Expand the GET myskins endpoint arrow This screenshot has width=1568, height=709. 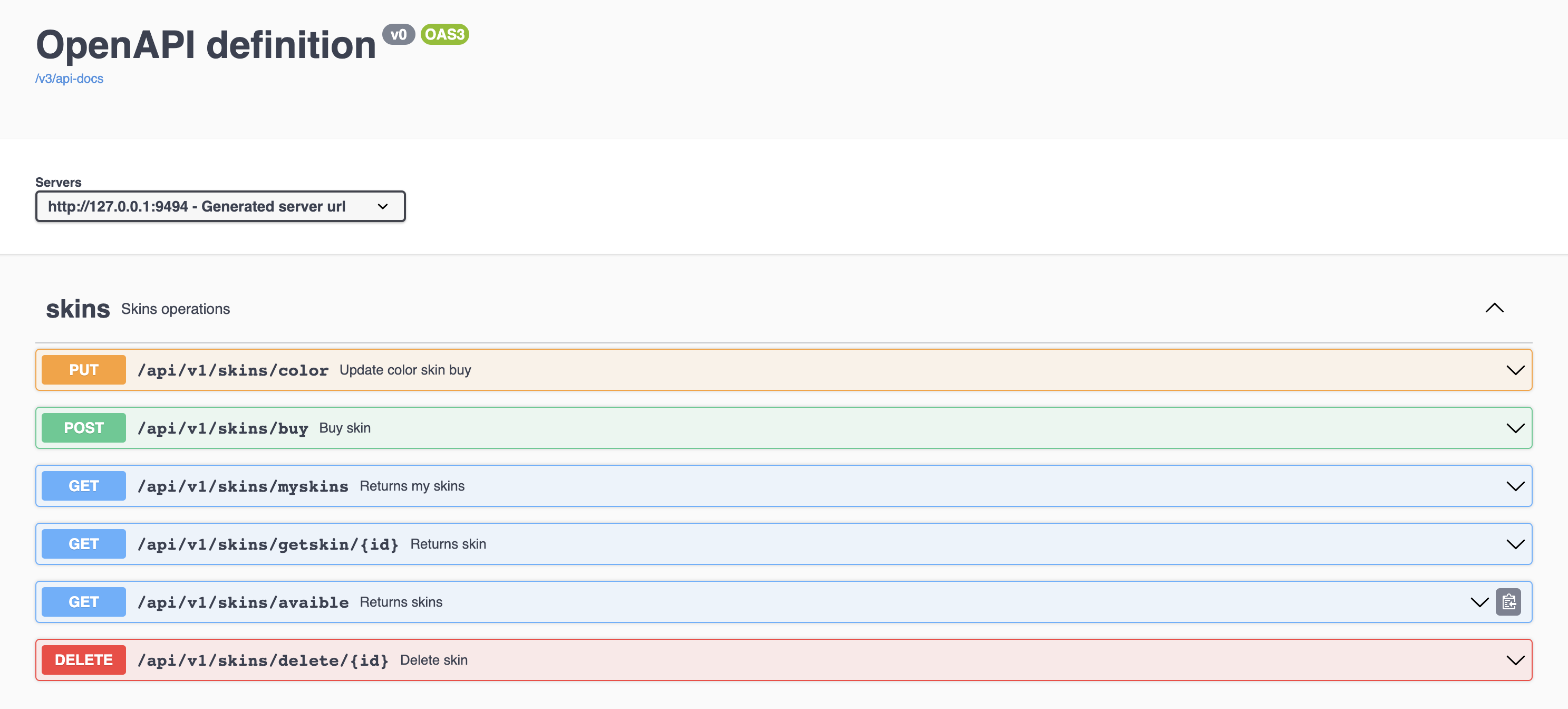click(x=1514, y=485)
